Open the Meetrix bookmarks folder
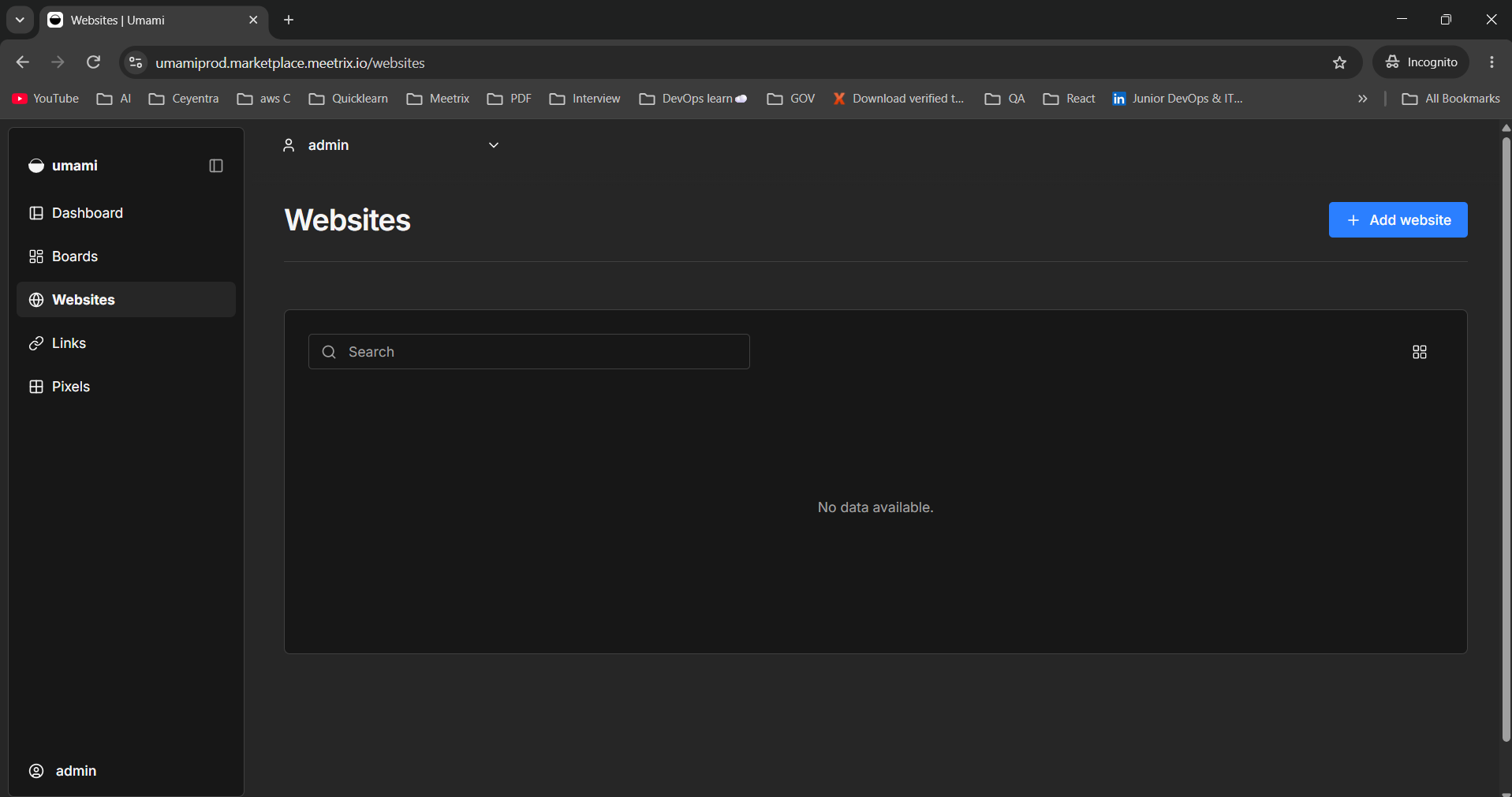 [438, 99]
